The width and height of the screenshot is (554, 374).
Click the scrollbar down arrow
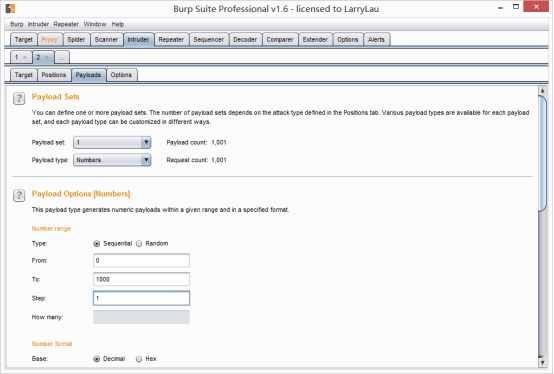(x=542, y=362)
